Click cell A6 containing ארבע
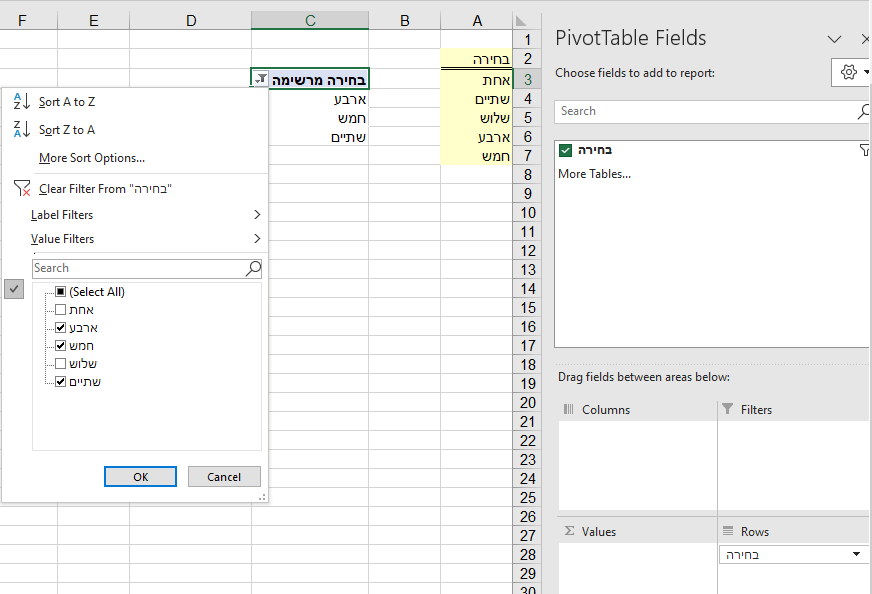The height and width of the screenshot is (594, 872). [x=477, y=137]
